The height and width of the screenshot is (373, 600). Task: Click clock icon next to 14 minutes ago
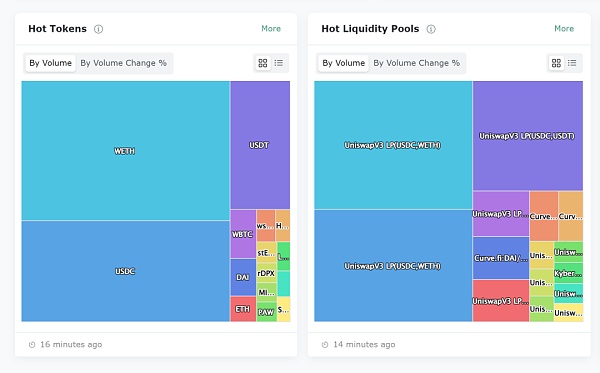pyautogui.click(x=325, y=345)
